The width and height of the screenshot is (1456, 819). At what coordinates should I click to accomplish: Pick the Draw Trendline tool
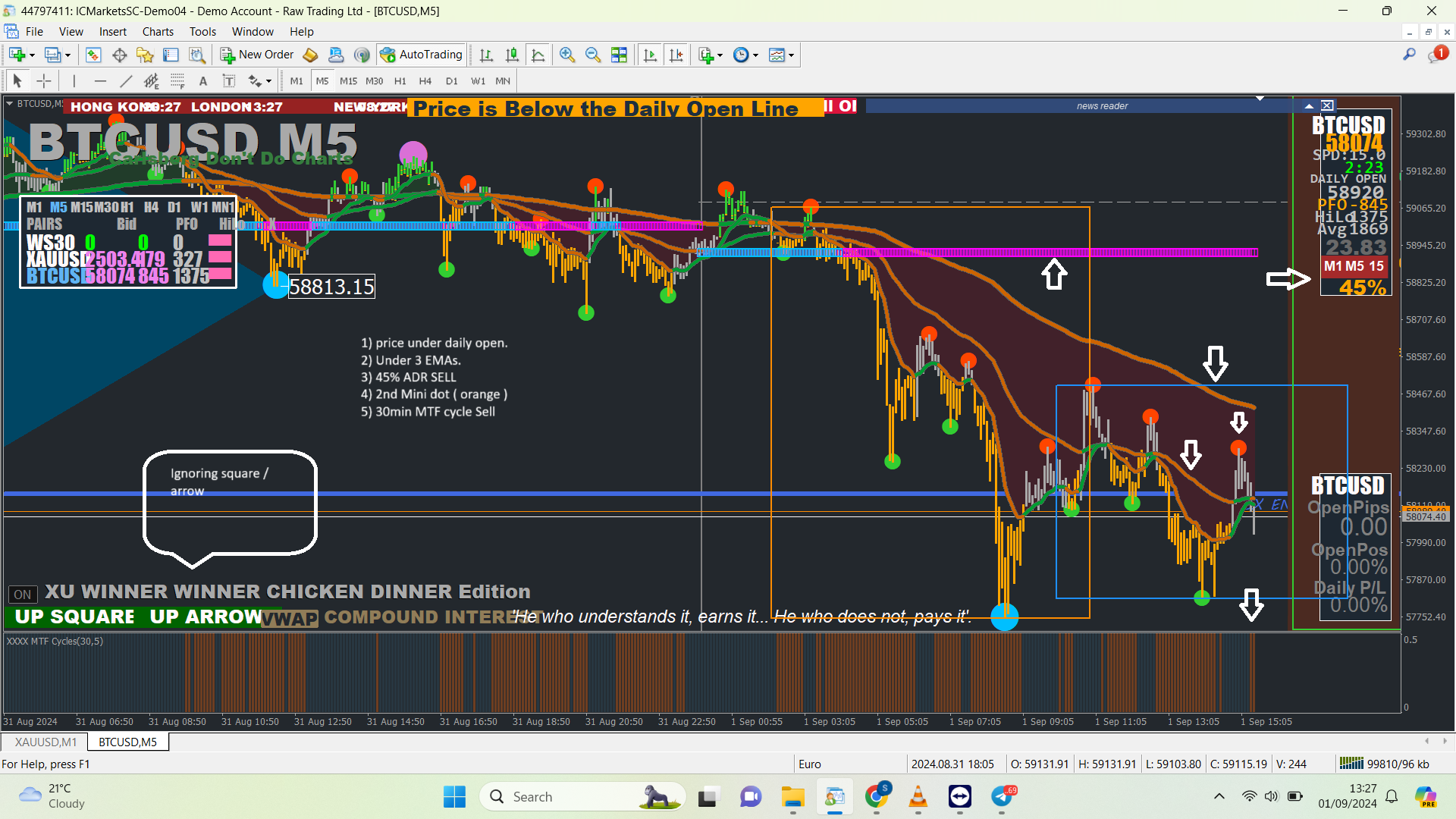pyautogui.click(x=126, y=81)
